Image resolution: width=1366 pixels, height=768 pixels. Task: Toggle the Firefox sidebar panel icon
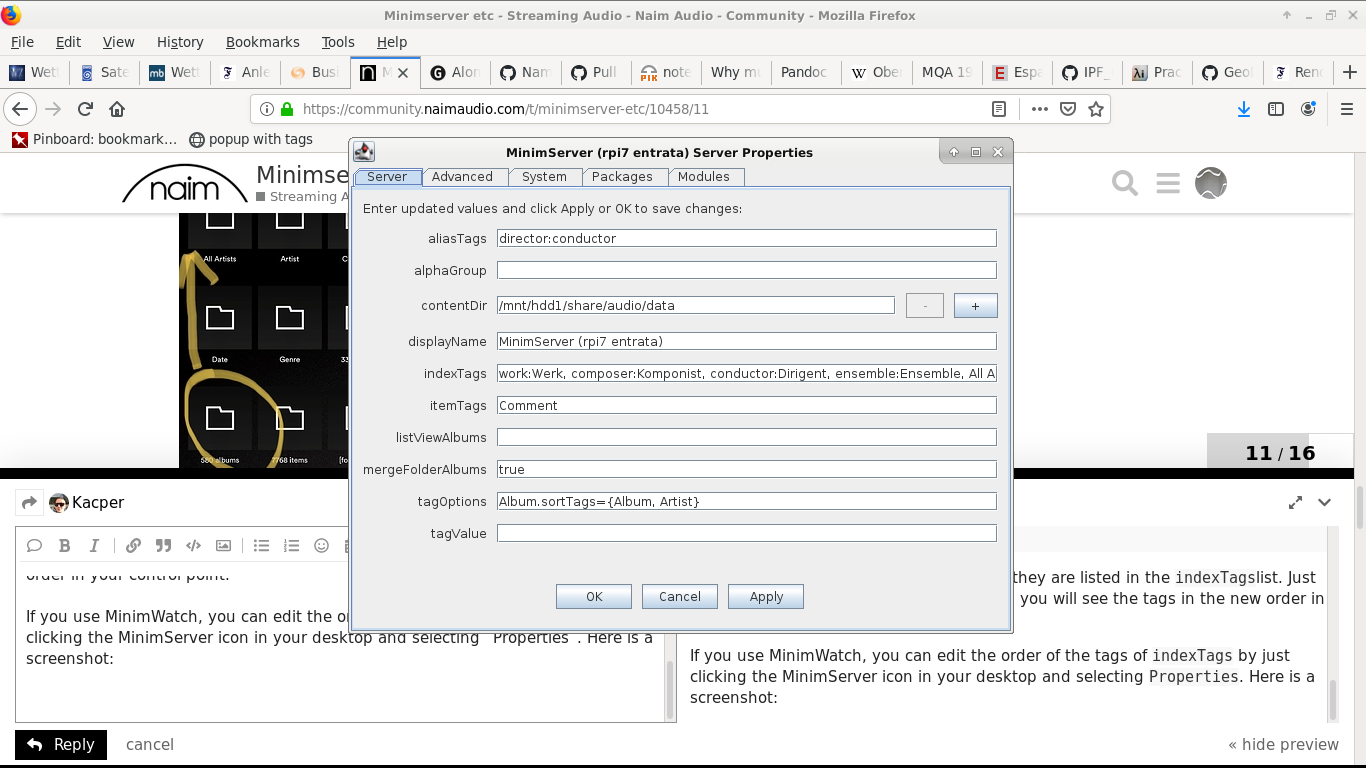[1276, 109]
